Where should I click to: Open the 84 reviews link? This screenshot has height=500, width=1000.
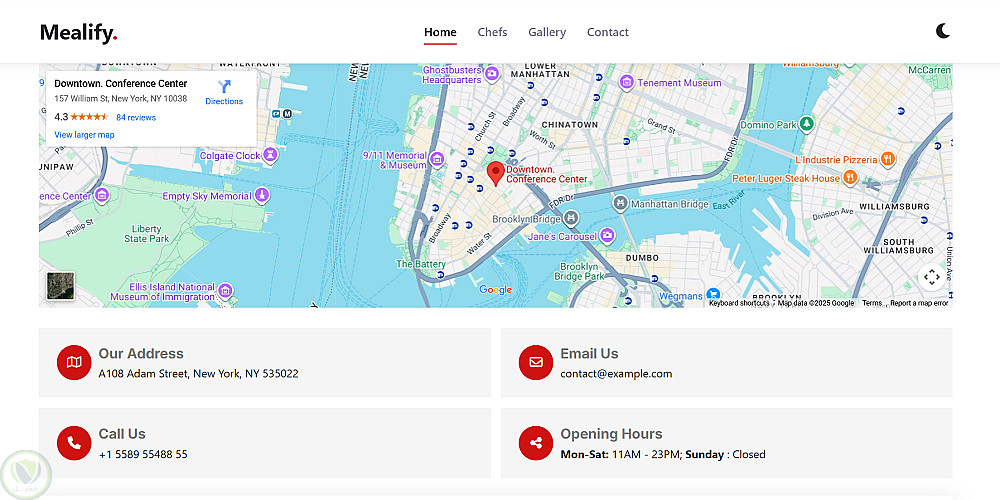click(136, 117)
